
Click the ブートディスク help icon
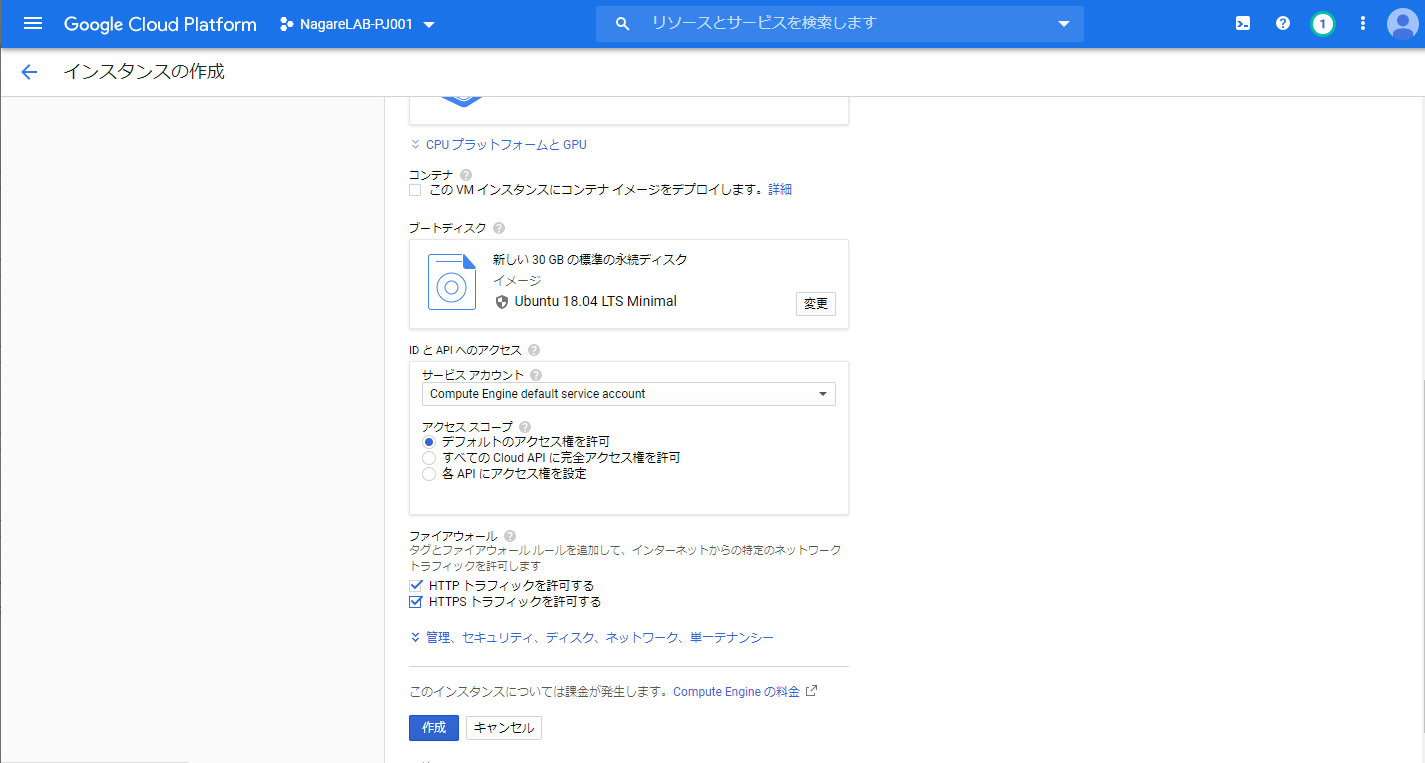499,228
